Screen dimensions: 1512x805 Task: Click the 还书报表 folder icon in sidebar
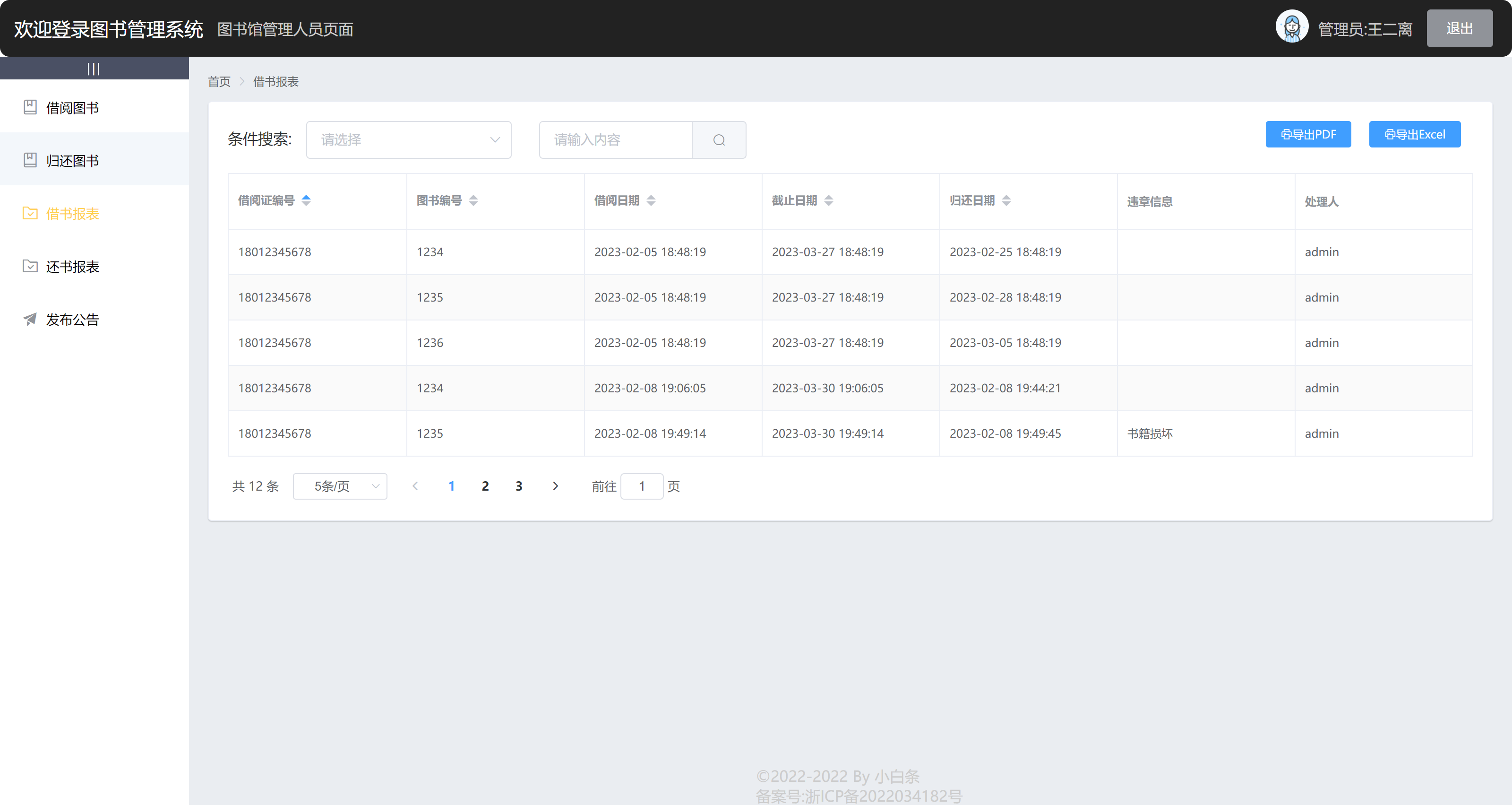(x=30, y=266)
